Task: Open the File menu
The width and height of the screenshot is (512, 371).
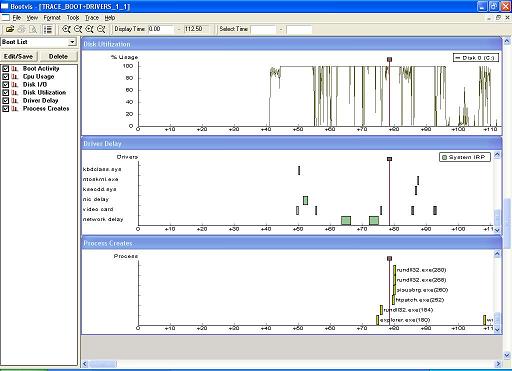Action: coord(17,18)
